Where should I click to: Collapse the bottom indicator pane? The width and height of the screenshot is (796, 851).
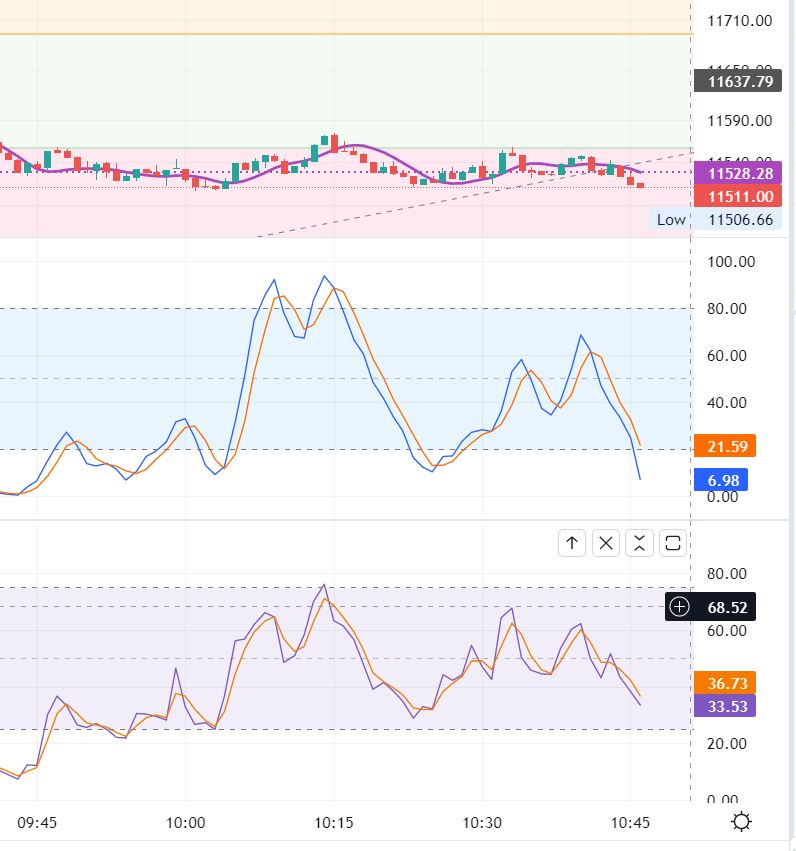[639, 543]
